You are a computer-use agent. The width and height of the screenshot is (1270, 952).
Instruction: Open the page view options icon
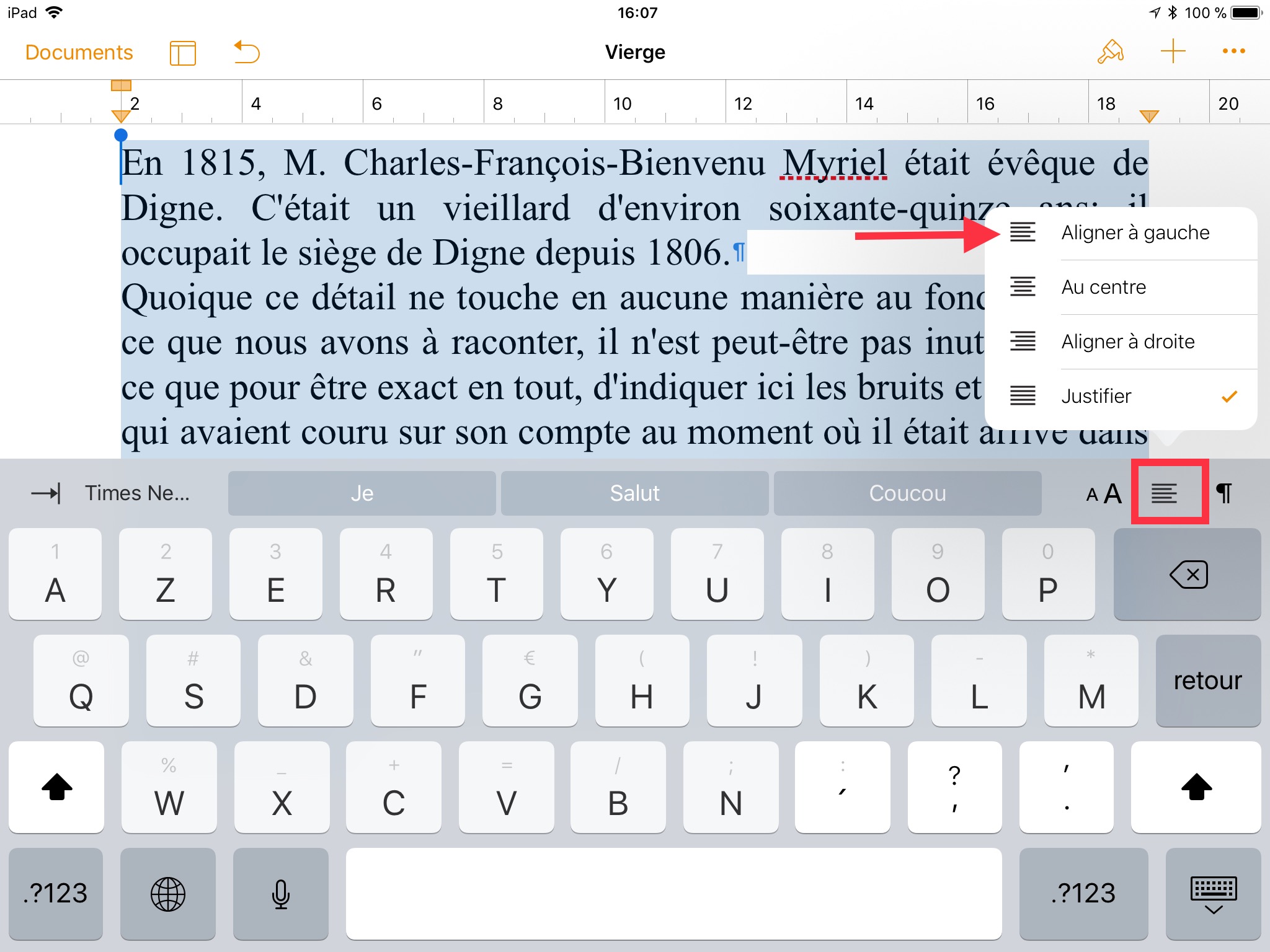182,53
